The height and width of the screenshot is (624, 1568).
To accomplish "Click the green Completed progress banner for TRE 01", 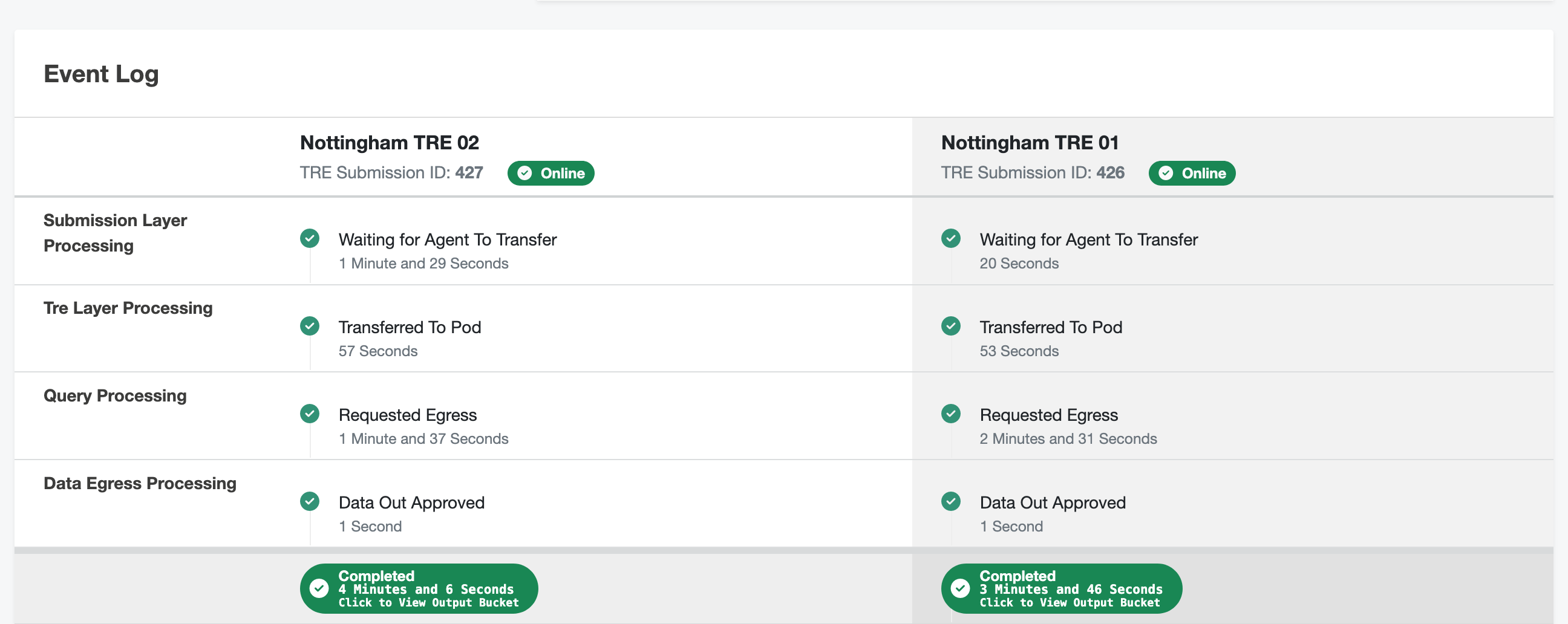I will tap(1061, 588).
